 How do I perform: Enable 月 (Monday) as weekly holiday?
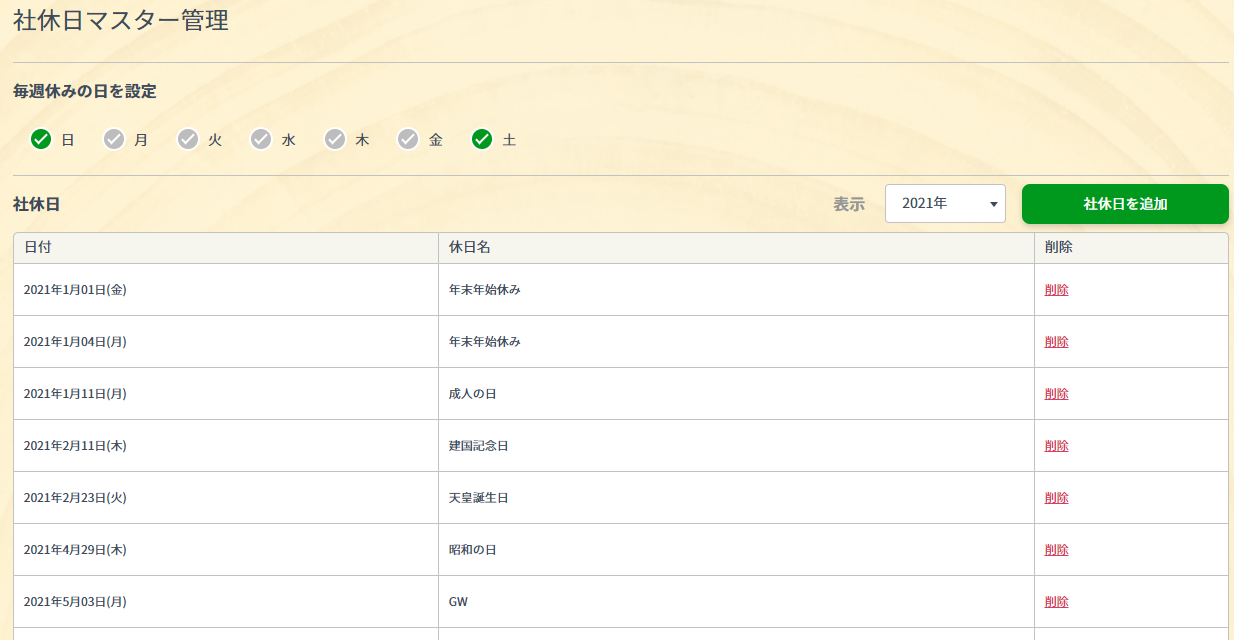pos(114,139)
